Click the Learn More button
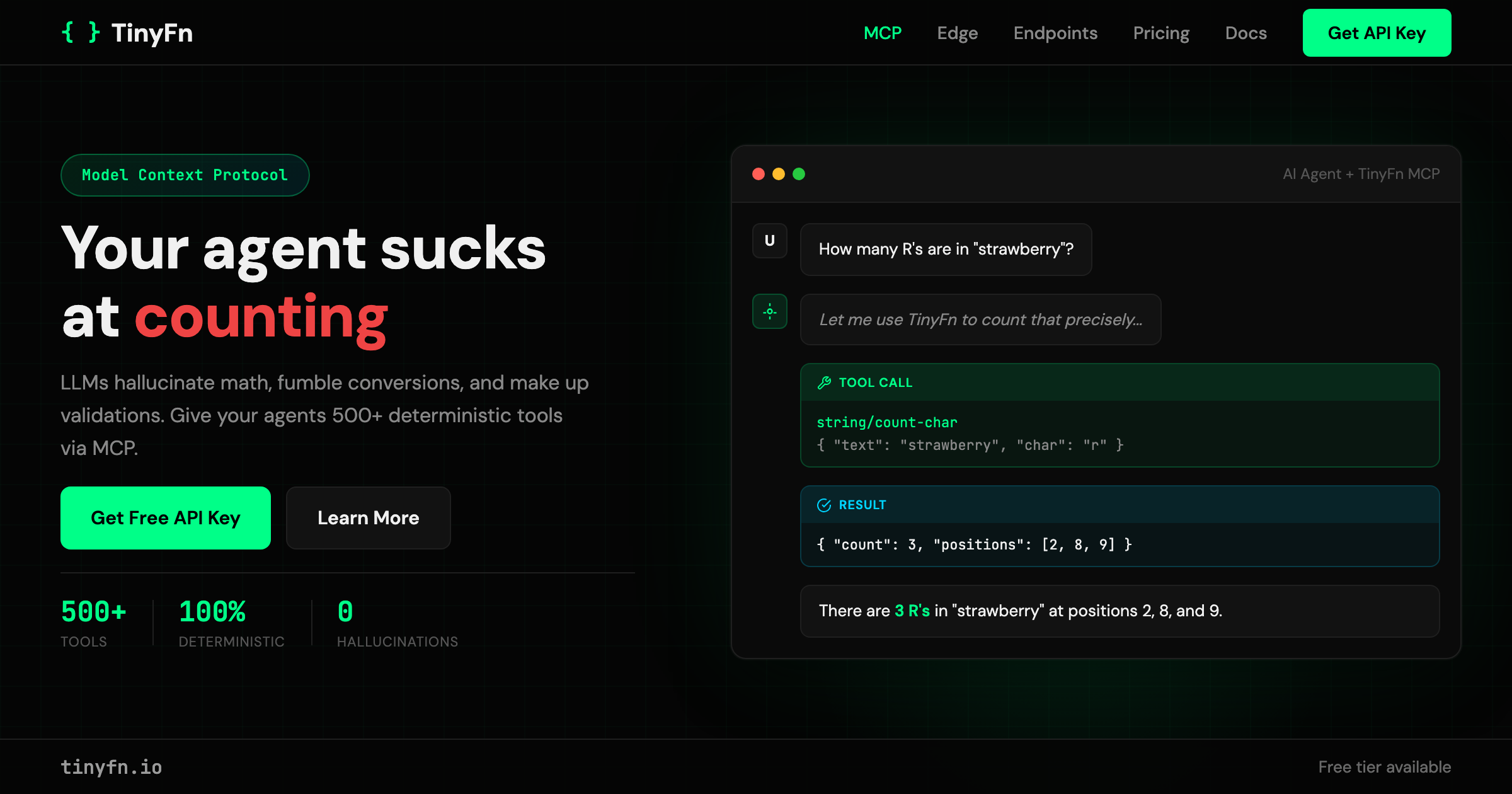 (x=368, y=517)
